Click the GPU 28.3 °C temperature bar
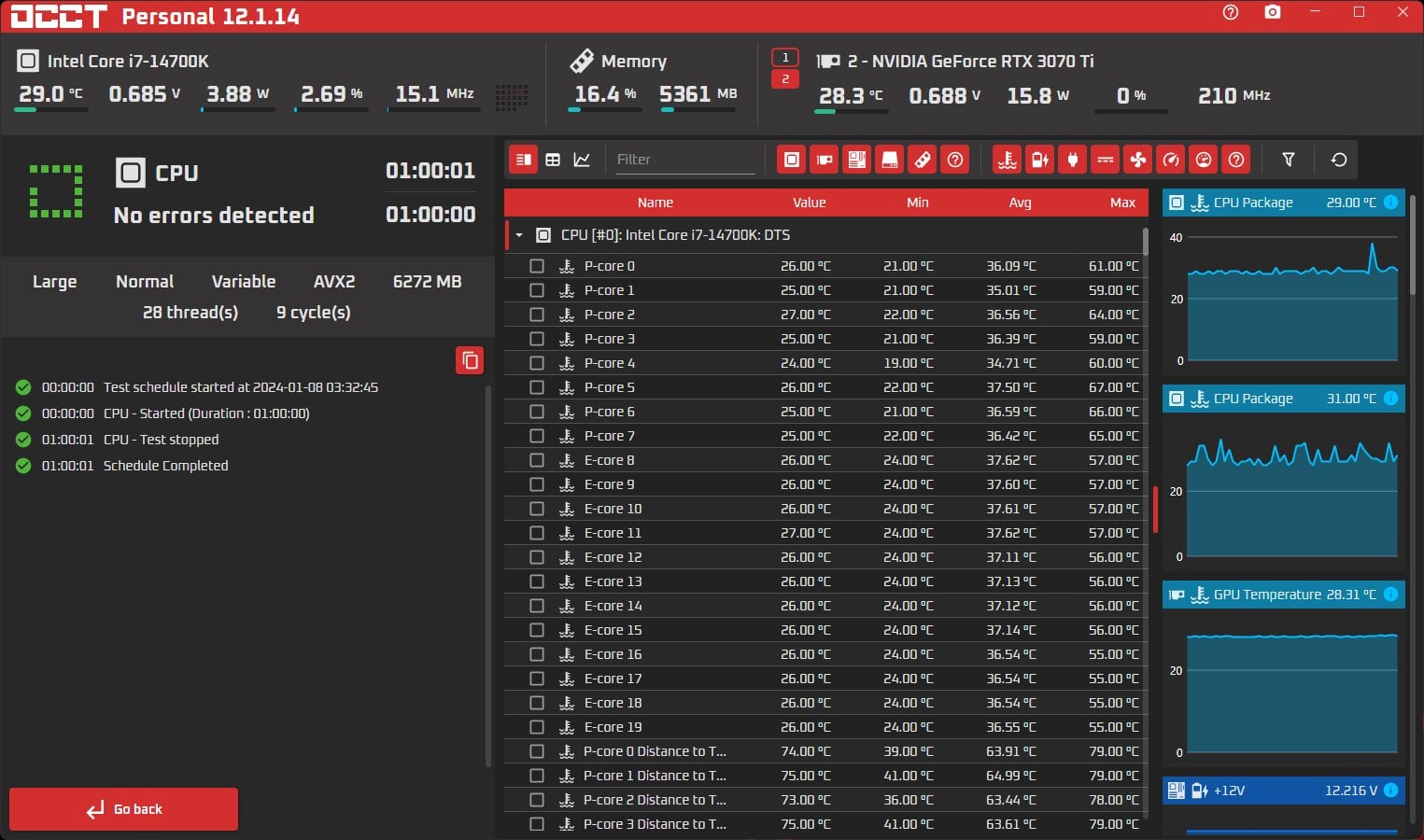The width and height of the screenshot is (1424, 840). point(851,111)
